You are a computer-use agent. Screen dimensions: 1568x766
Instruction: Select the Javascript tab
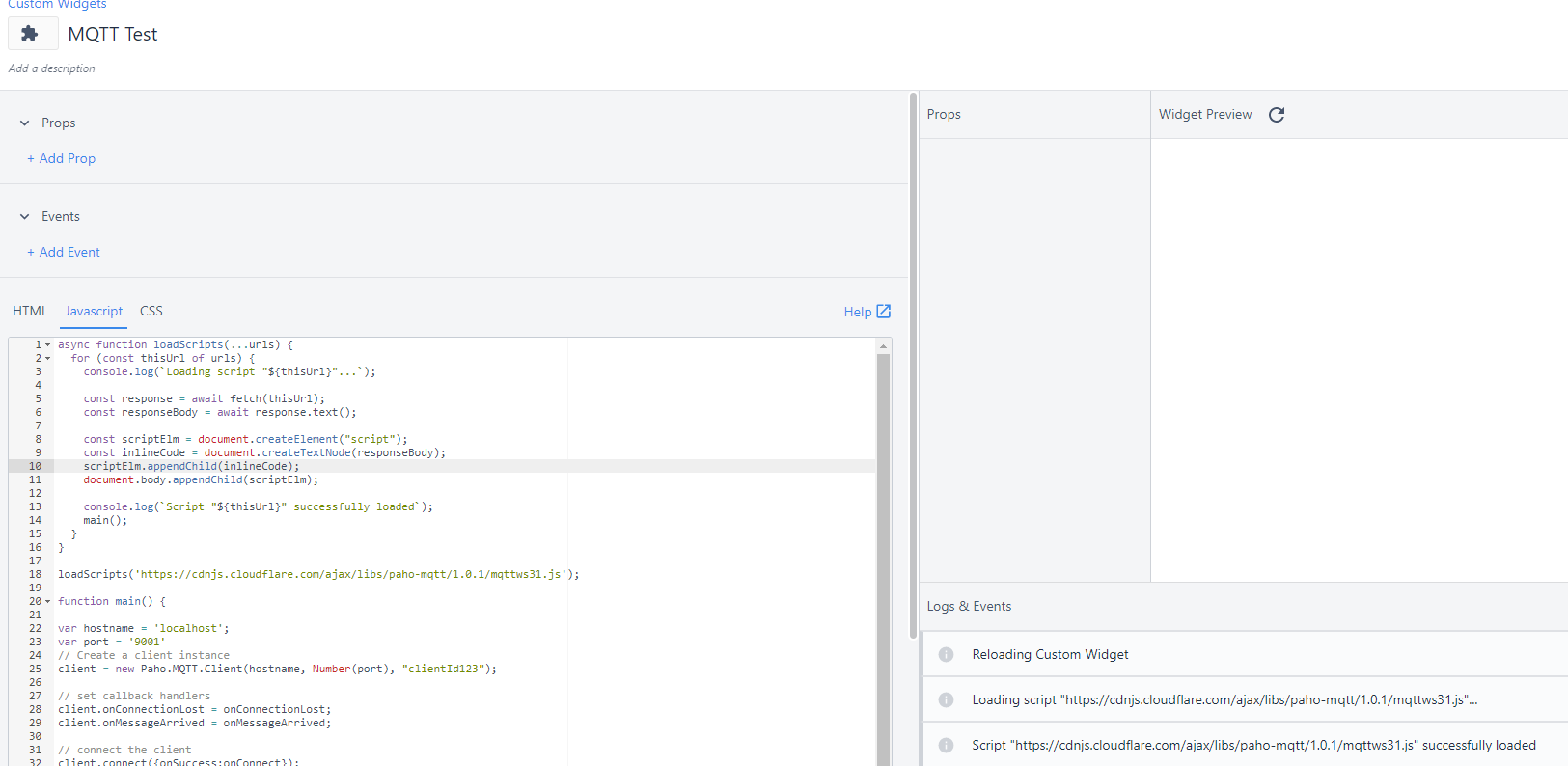[94, 312]
